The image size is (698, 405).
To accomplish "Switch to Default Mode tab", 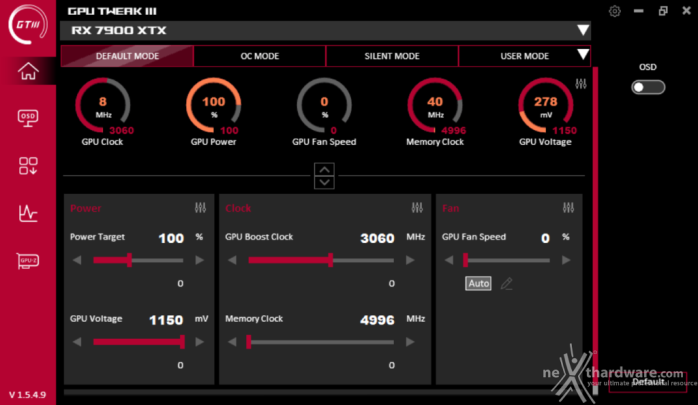I will 127,56.
